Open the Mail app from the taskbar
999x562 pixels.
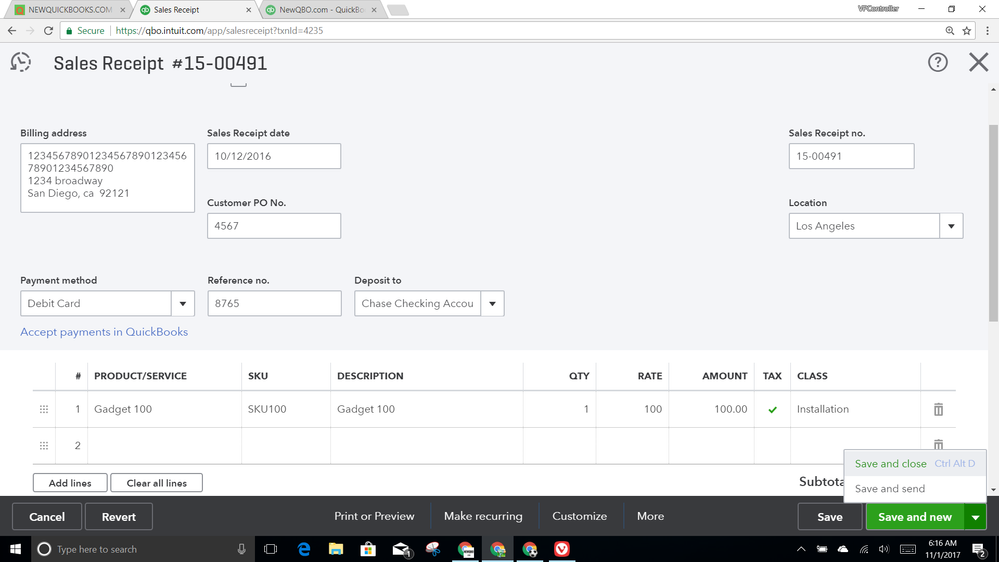(401, 549)
